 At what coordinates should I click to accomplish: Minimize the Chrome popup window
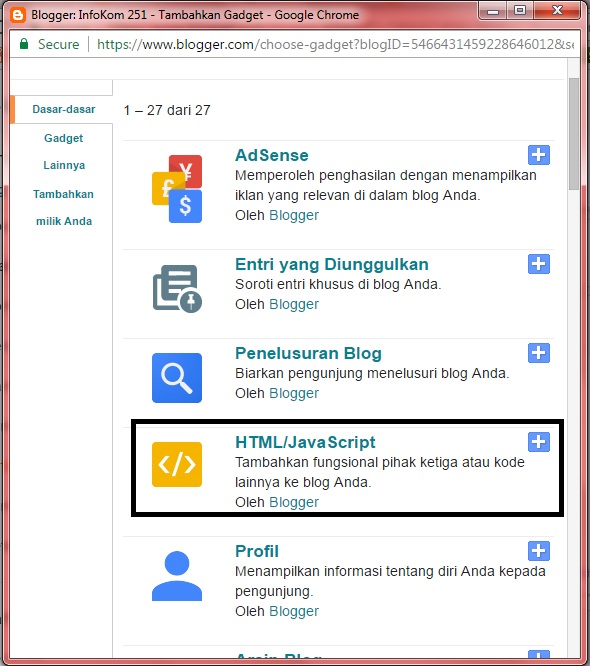[493, 11]
